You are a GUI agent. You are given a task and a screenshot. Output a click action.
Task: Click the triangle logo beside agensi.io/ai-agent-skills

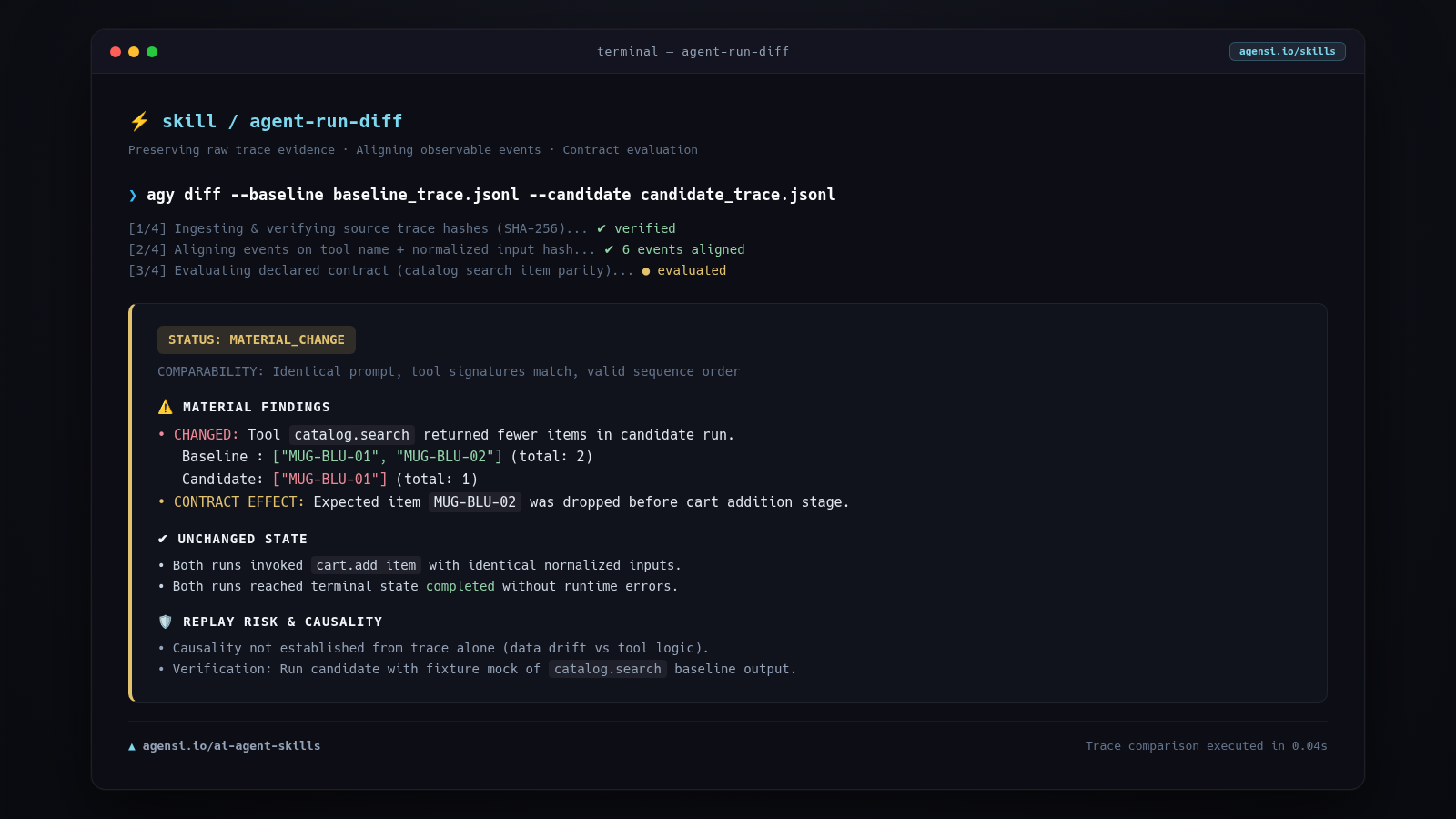[132, 746]
